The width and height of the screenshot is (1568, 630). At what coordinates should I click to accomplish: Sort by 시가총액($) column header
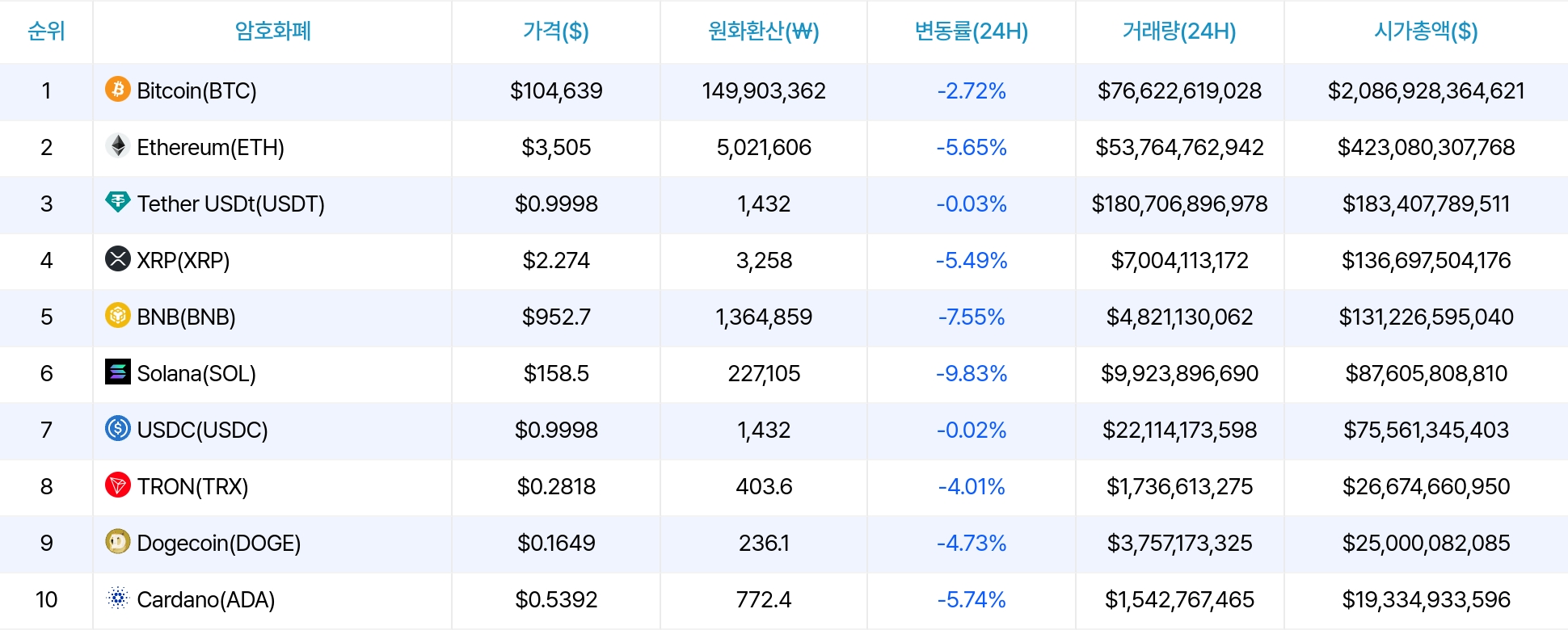point(1426,31)
